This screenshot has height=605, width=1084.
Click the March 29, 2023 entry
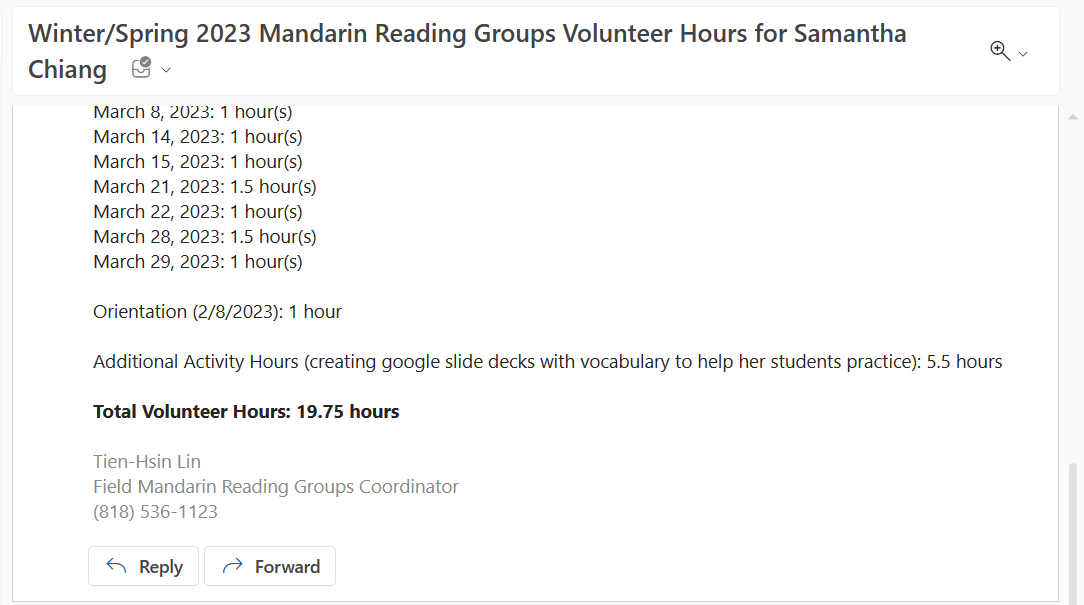pyautogui.click(x=197, y=261)
